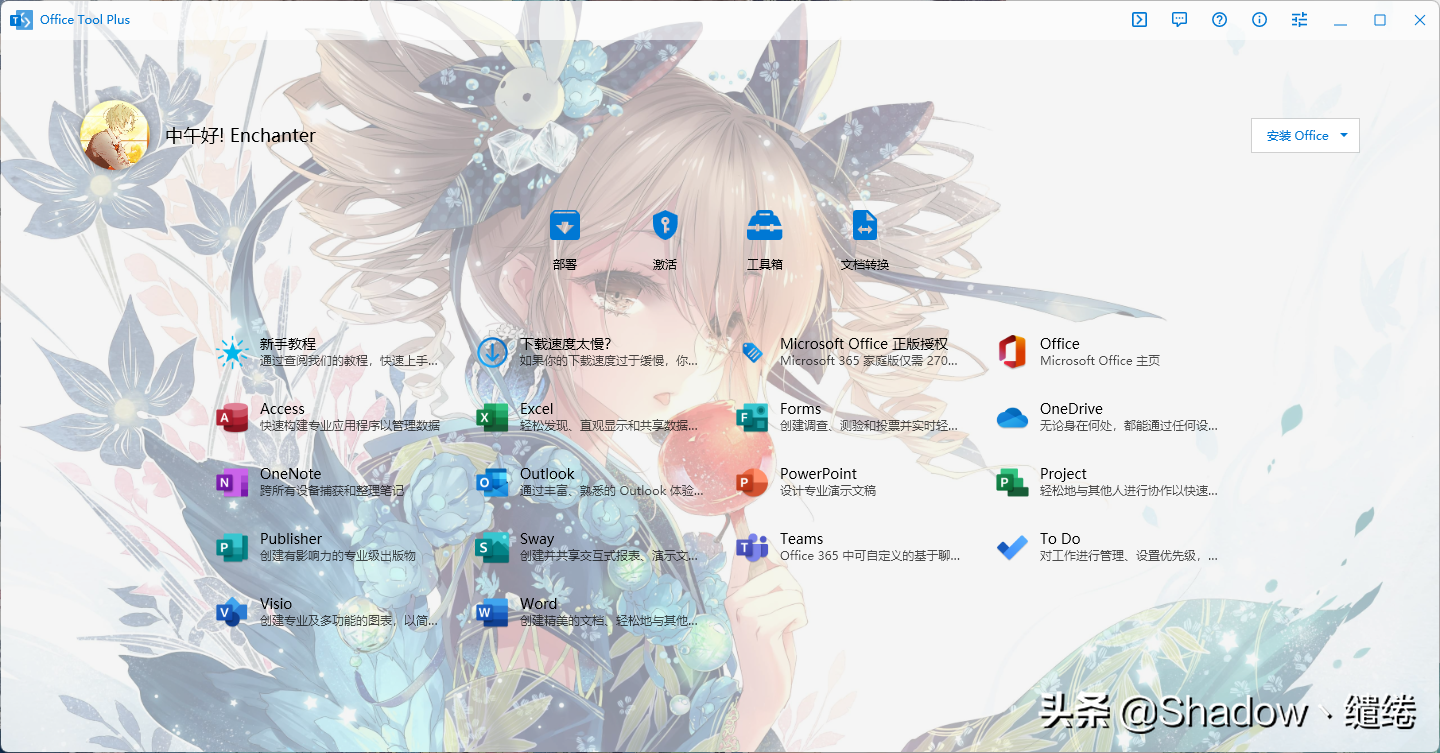Click the download speed arrow icon

pyautogui.click(x=492, y=352)
